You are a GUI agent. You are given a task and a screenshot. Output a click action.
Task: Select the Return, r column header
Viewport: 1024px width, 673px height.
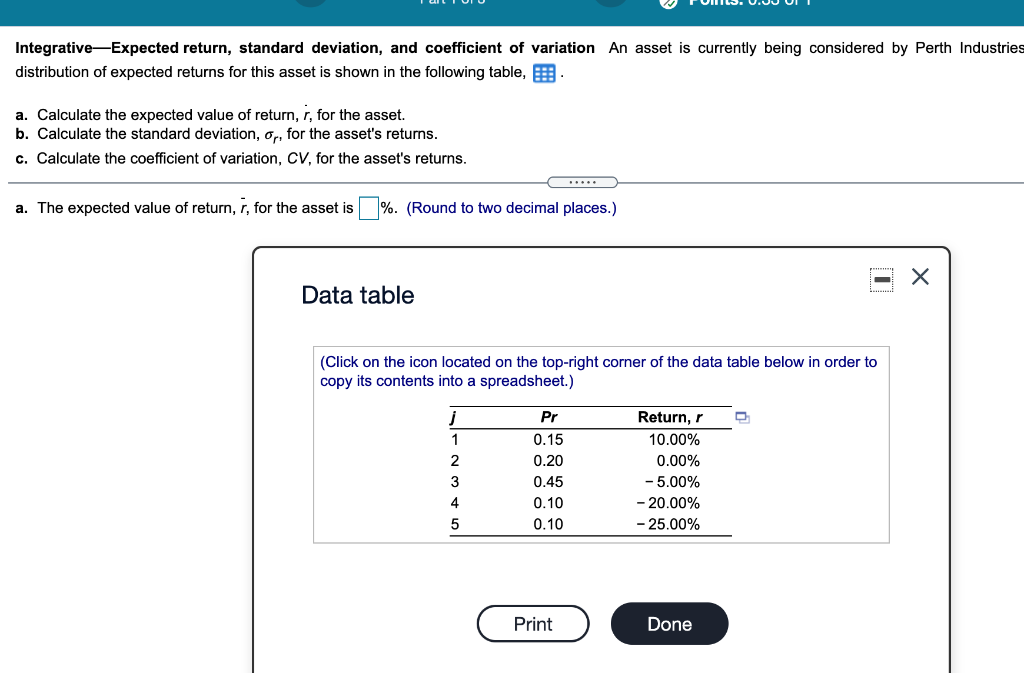point(669,417)
